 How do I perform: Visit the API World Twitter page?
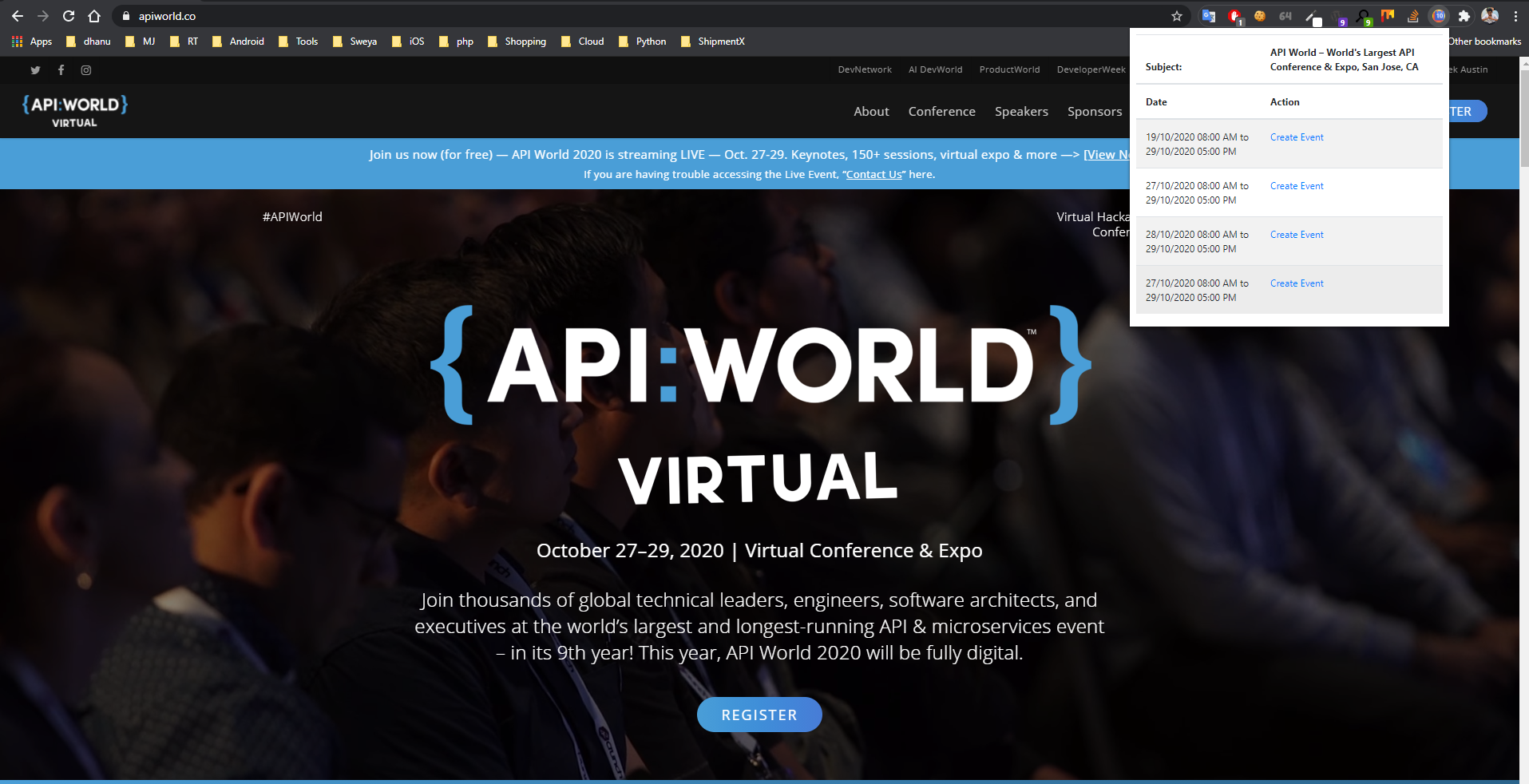(x=35, y=70)
